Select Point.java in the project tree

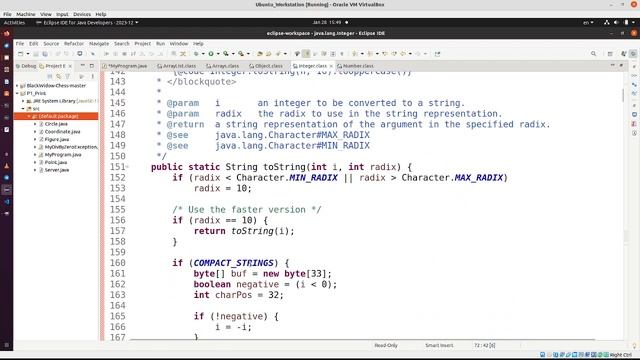pyautogui.click(x=56, y=162)
